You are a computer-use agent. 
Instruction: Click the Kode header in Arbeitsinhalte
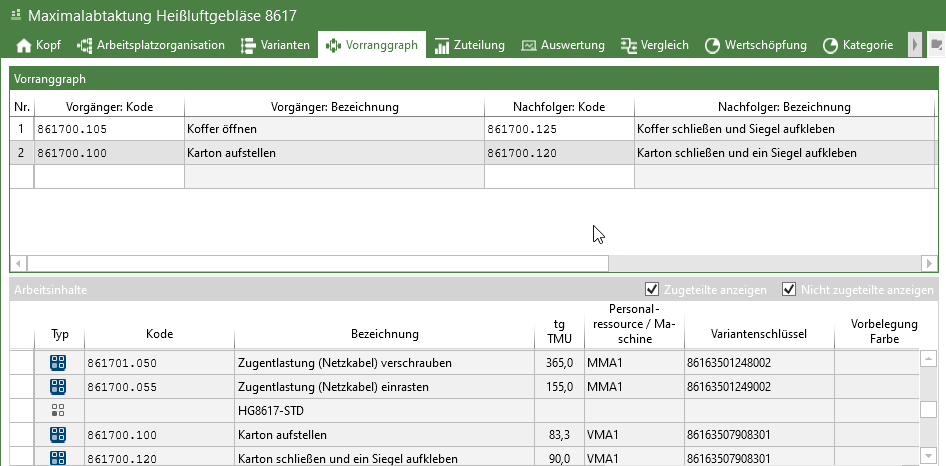[159, 334]
